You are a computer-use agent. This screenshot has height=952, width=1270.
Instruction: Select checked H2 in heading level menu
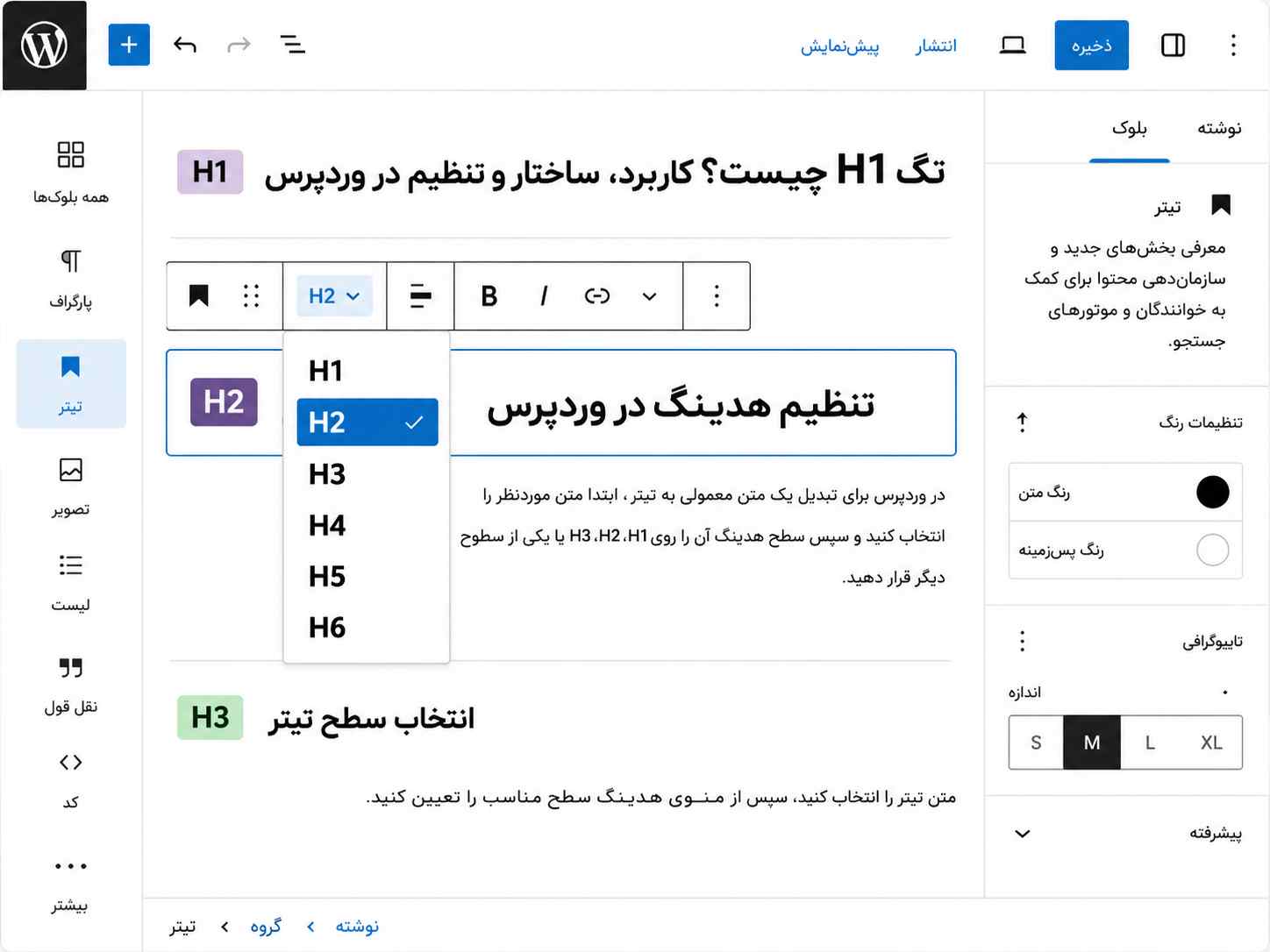pyautogui.click(x=367, y=422)
